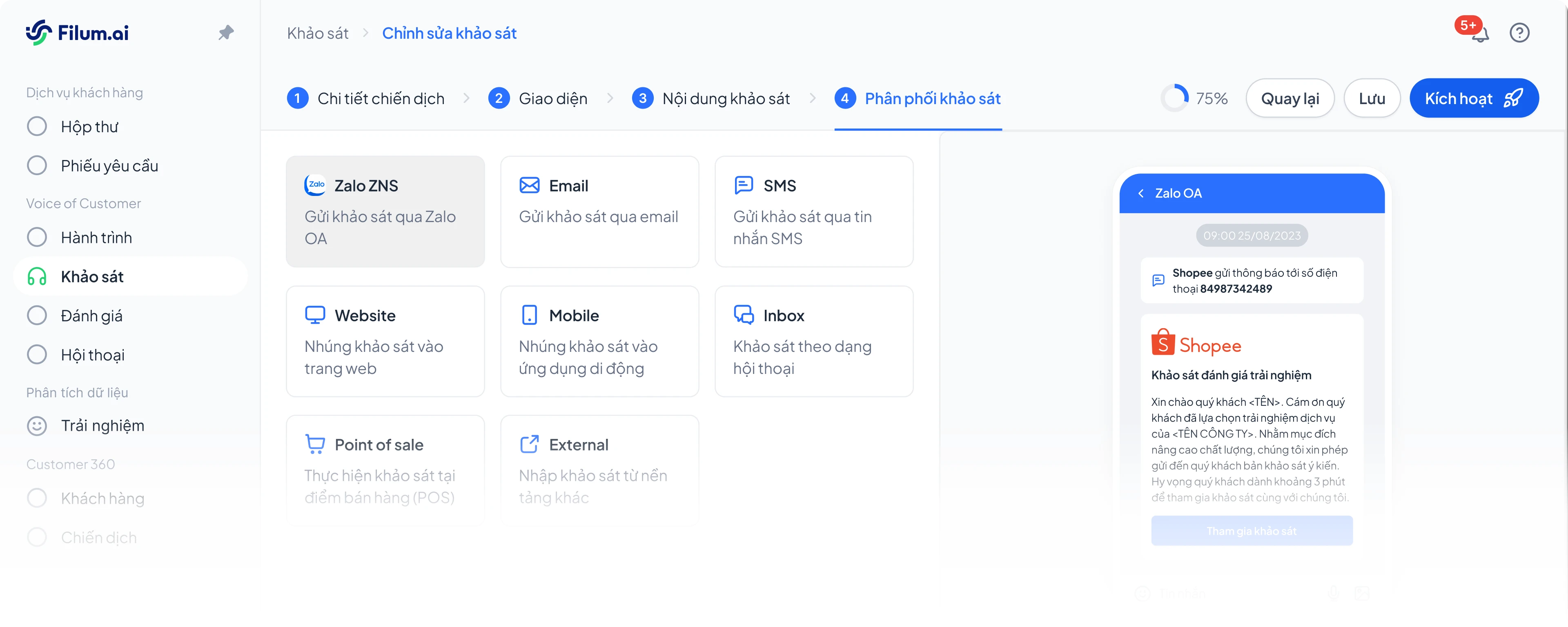Select Point of sale cart icon
Image resolution: width=1568 pixels, height=627 pixels.
[x=315, y=445]
